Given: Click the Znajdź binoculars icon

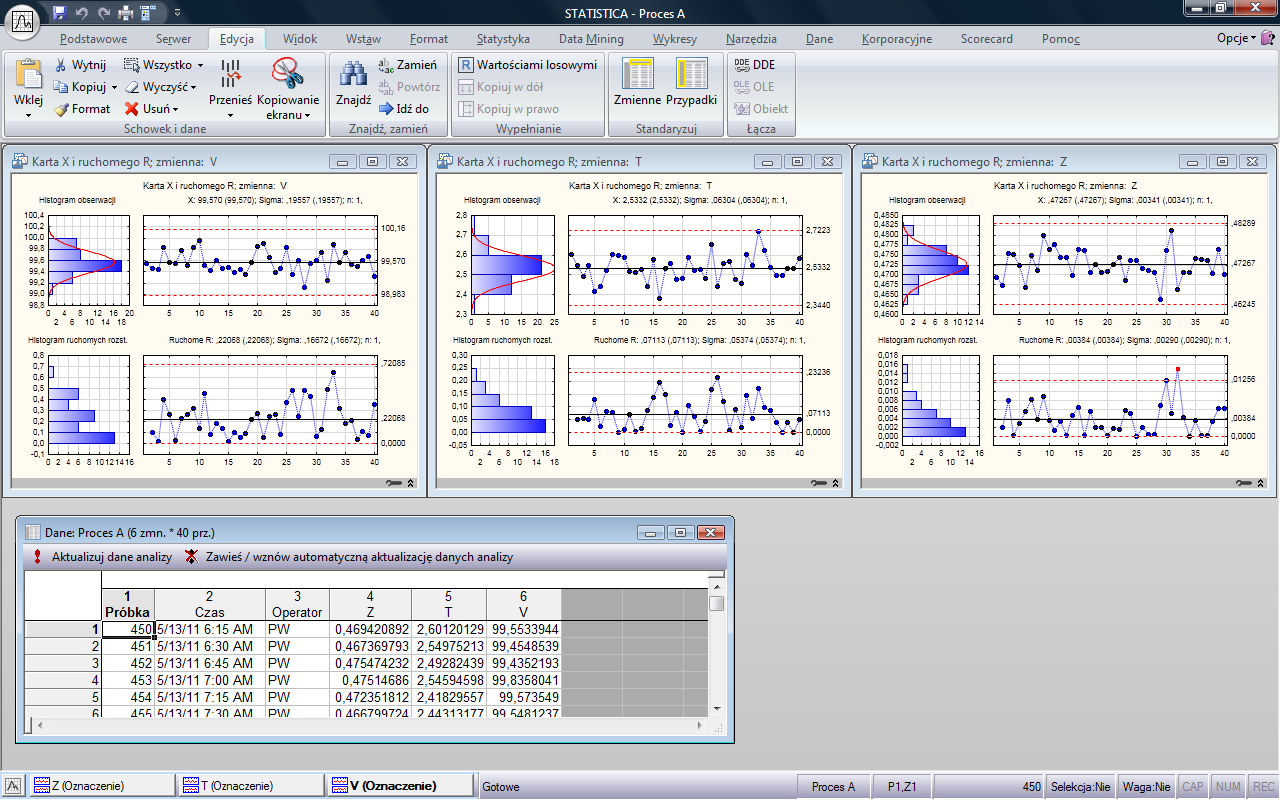Looking at the screenshot, I should [x=353, y=74].
